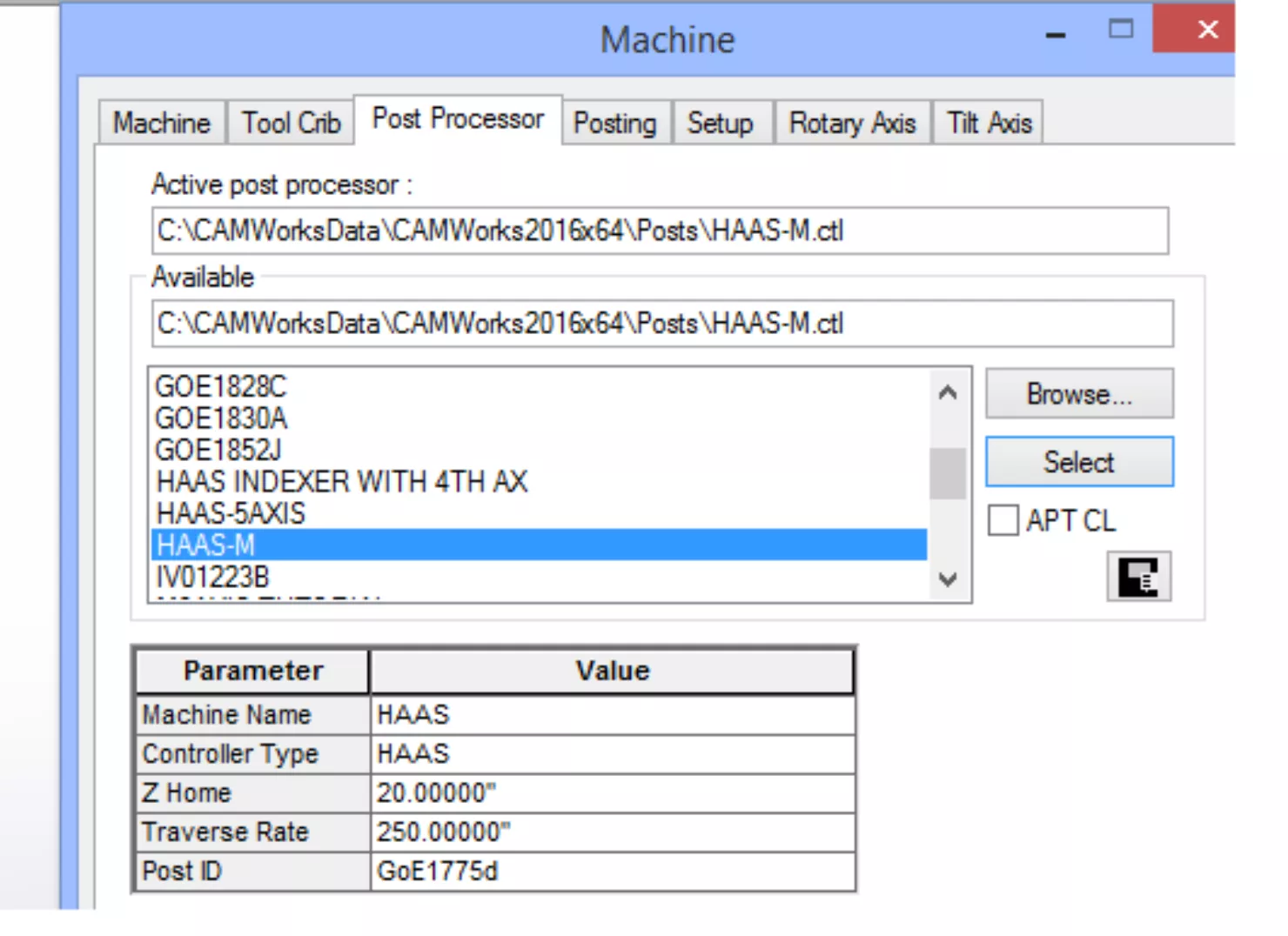Viewport: 1288px width, 936px height.
Task: Click the Active post processor path field
Action: [659, 231]
